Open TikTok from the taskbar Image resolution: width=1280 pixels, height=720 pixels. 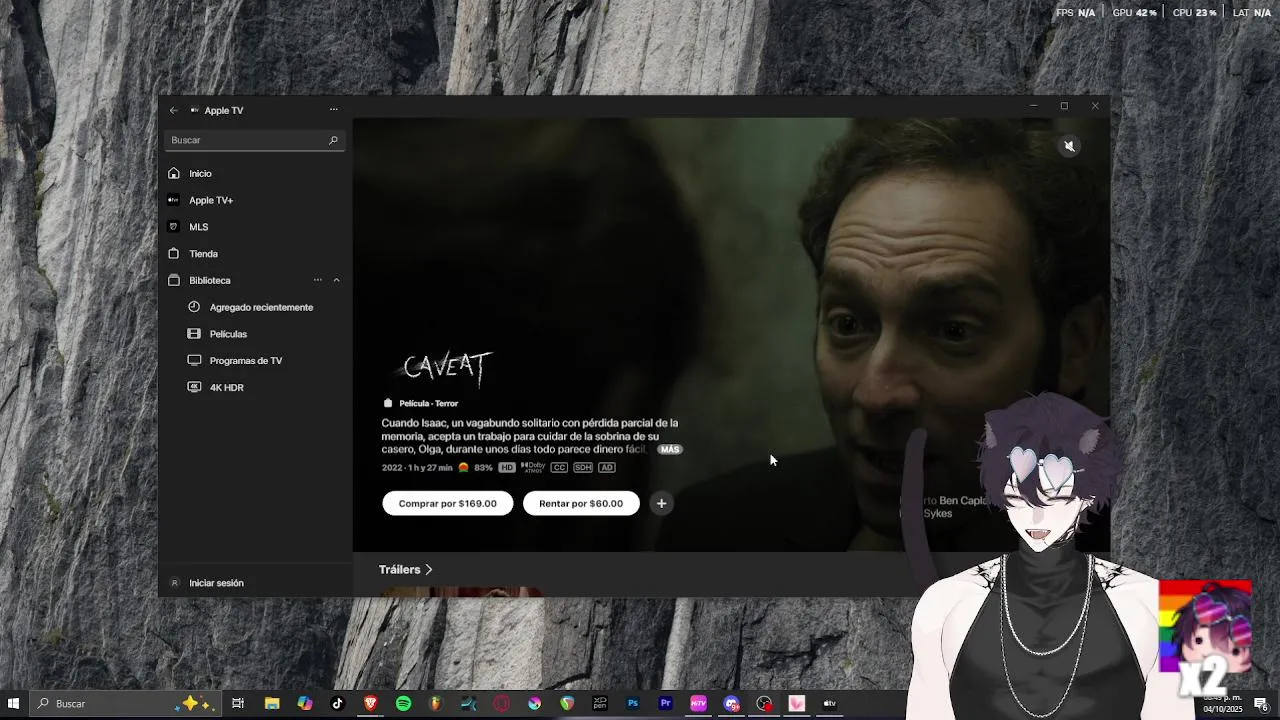coord(337,704)
